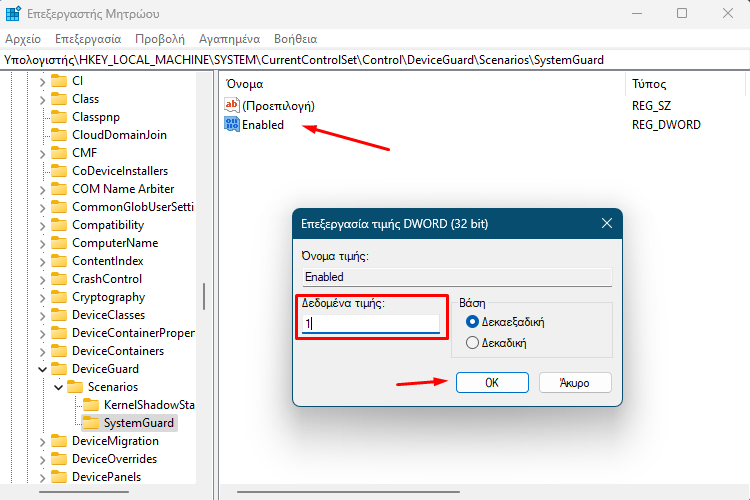Select the Class folder icon

coord(59,99)
